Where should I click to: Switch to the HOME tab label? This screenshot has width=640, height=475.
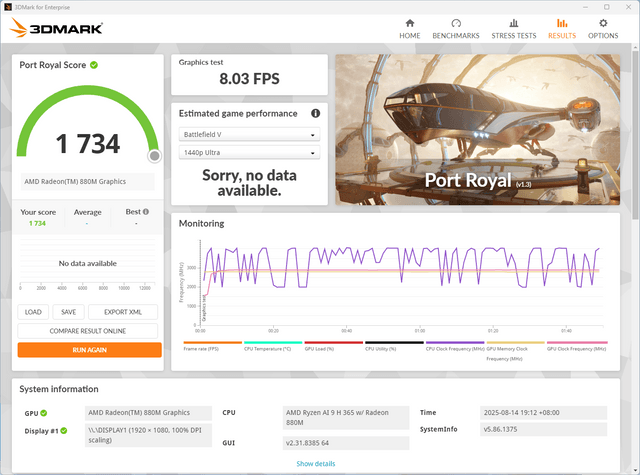click(x=410, y=36)
